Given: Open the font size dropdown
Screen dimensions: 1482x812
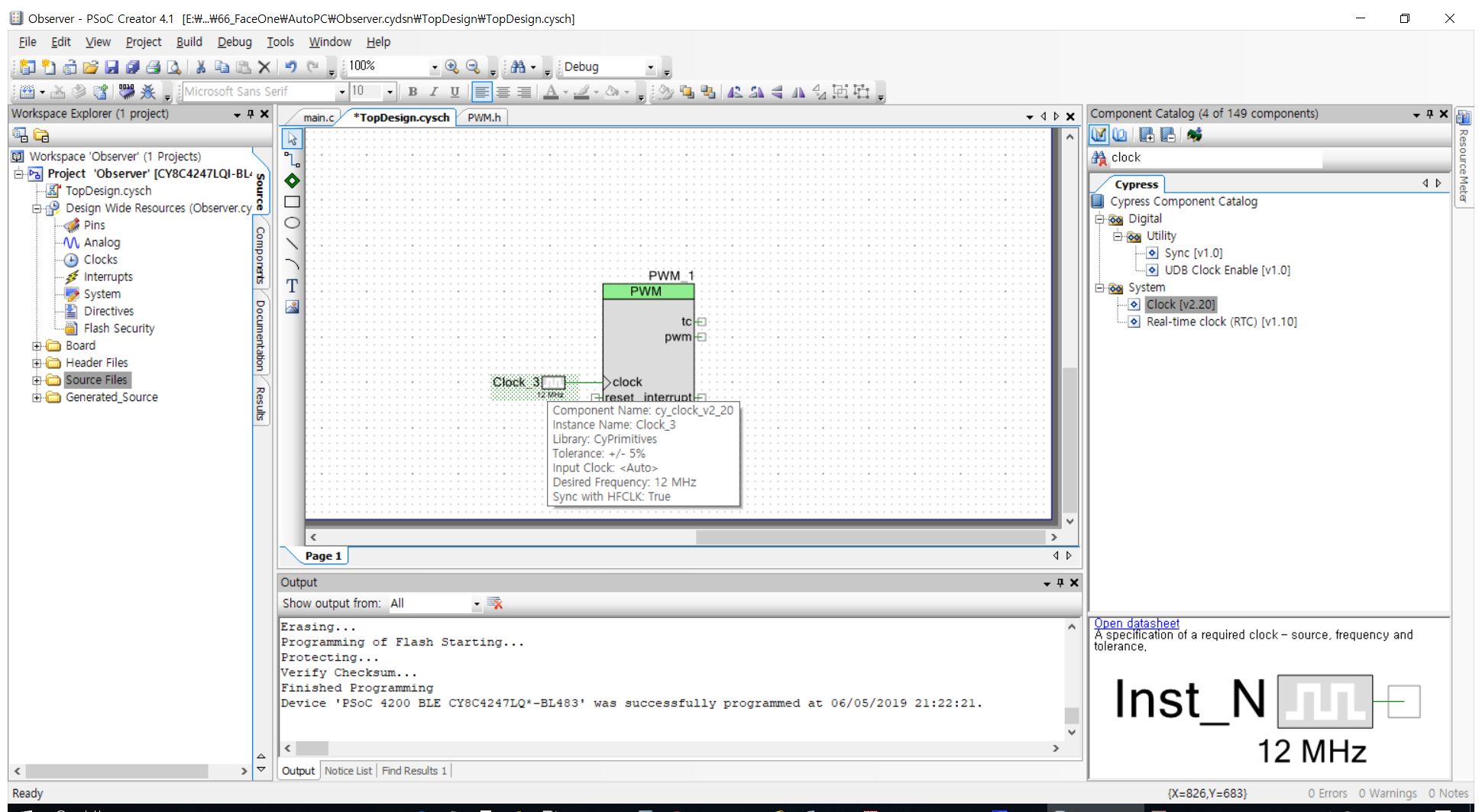Looking at the screenshot, I should click(390, 92).
